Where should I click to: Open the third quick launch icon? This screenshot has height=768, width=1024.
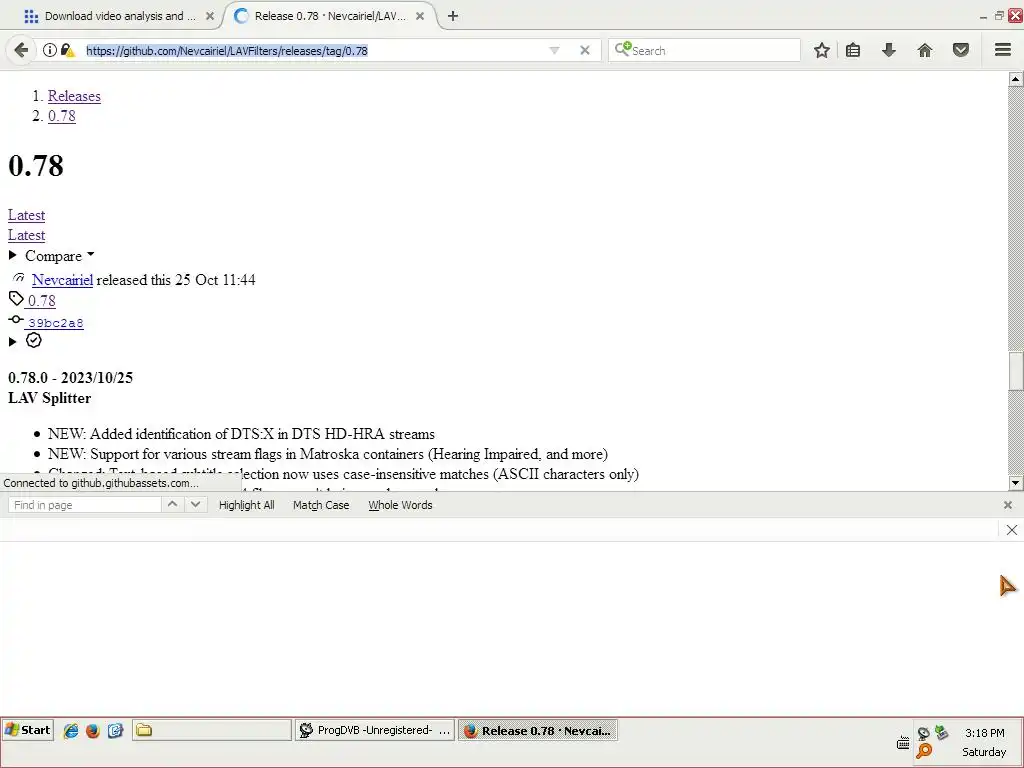(x=116, y=731)
